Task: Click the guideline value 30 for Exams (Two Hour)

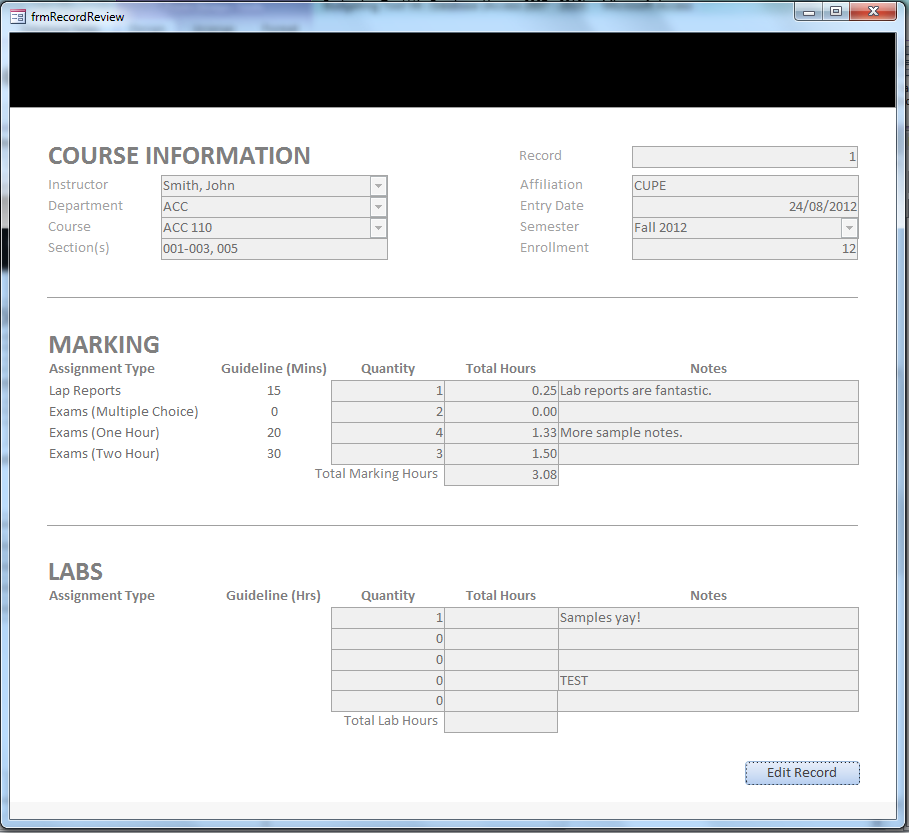Action: (x=274, y=453)
